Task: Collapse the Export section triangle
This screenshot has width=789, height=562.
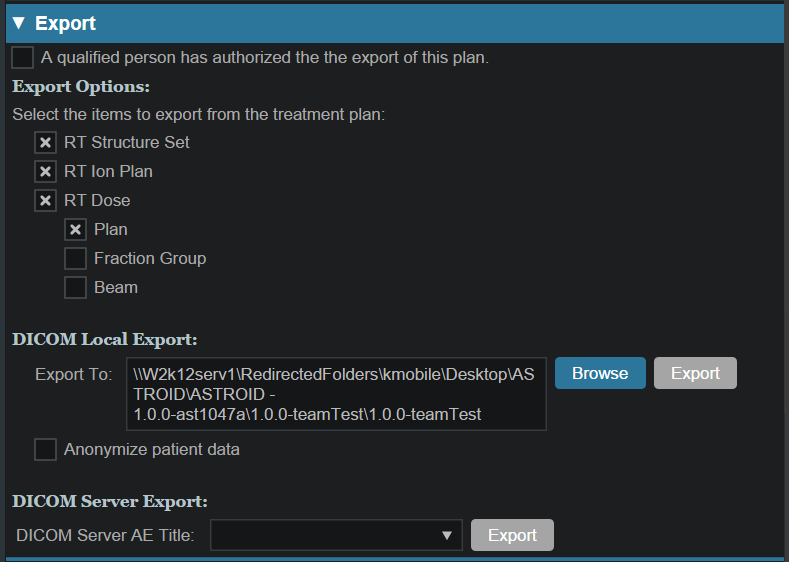Action: (18, 22)
